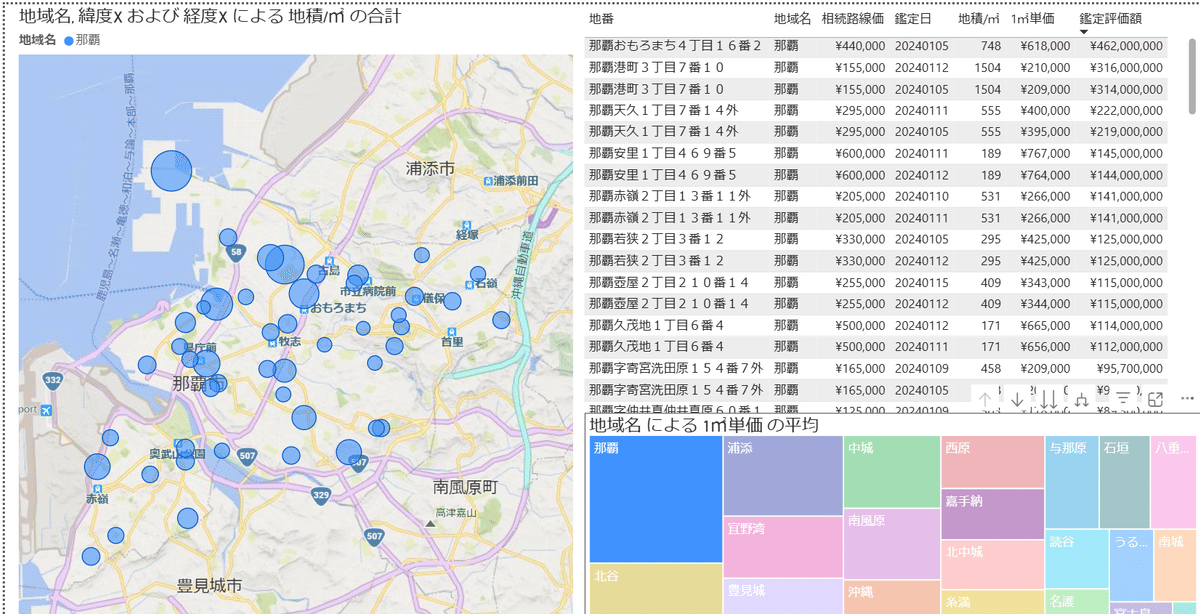Click the sort arrow under 鑑定評価額

(1085, 32)
